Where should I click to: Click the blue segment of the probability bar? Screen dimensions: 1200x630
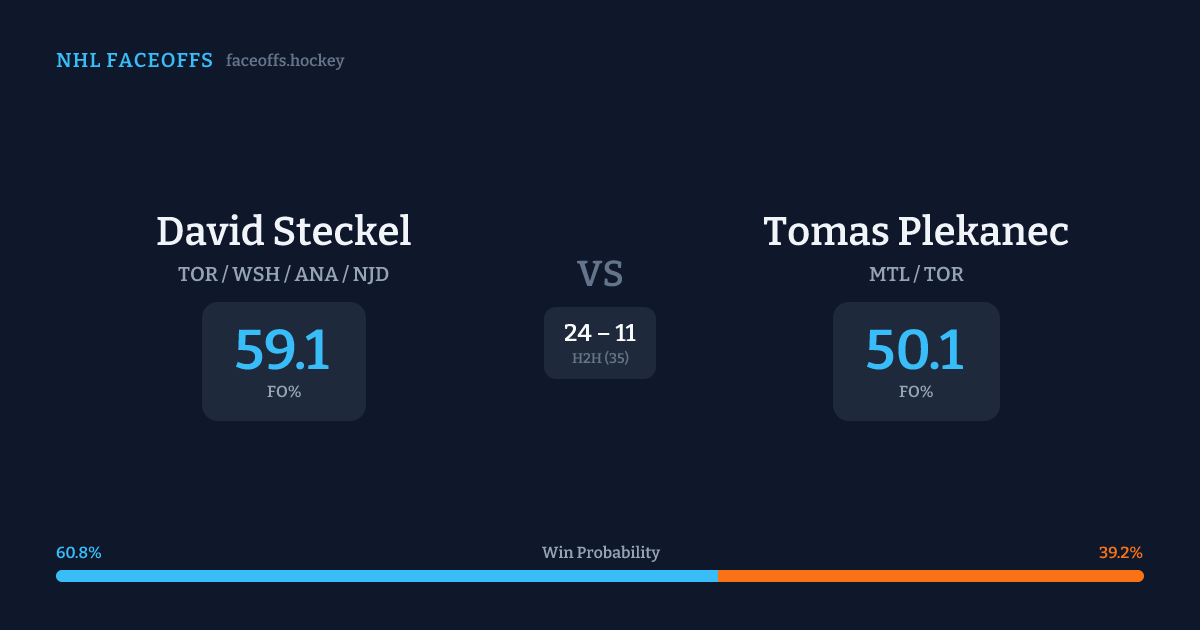coord(386,576)
